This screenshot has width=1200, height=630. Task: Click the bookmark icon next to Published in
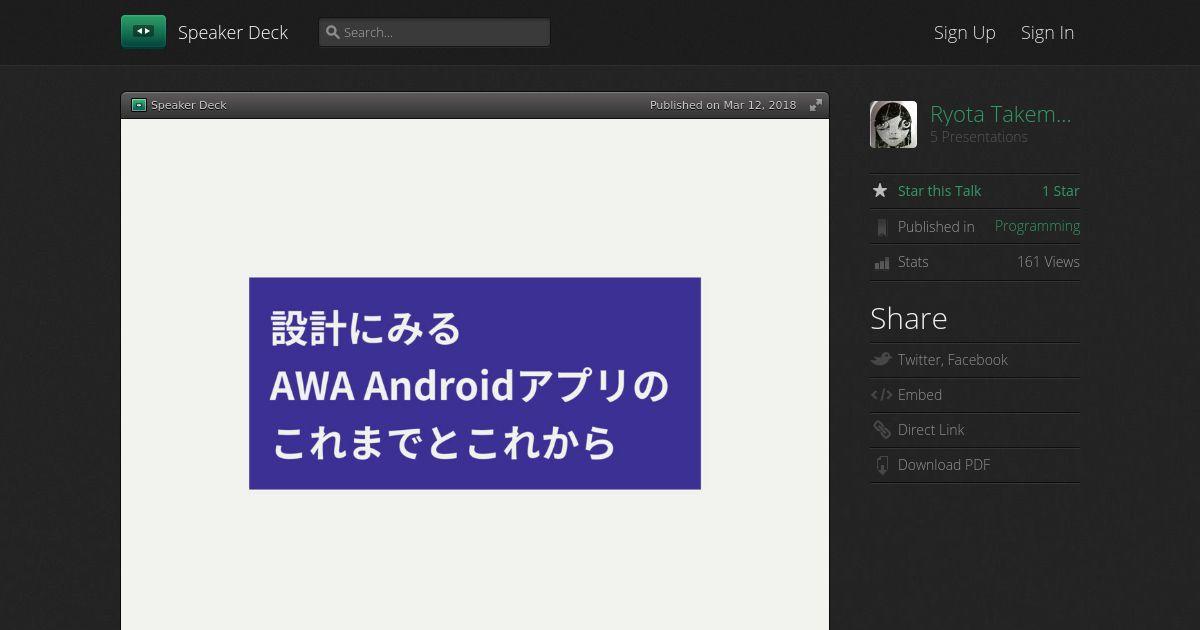(881, 227)
